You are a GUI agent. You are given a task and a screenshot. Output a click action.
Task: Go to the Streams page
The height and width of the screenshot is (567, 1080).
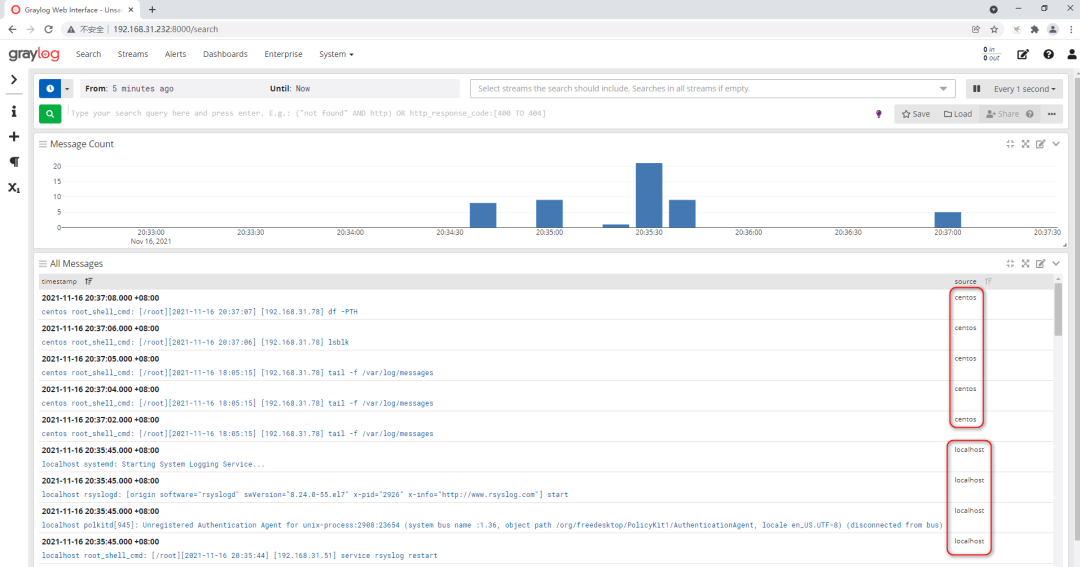[132, 54]
